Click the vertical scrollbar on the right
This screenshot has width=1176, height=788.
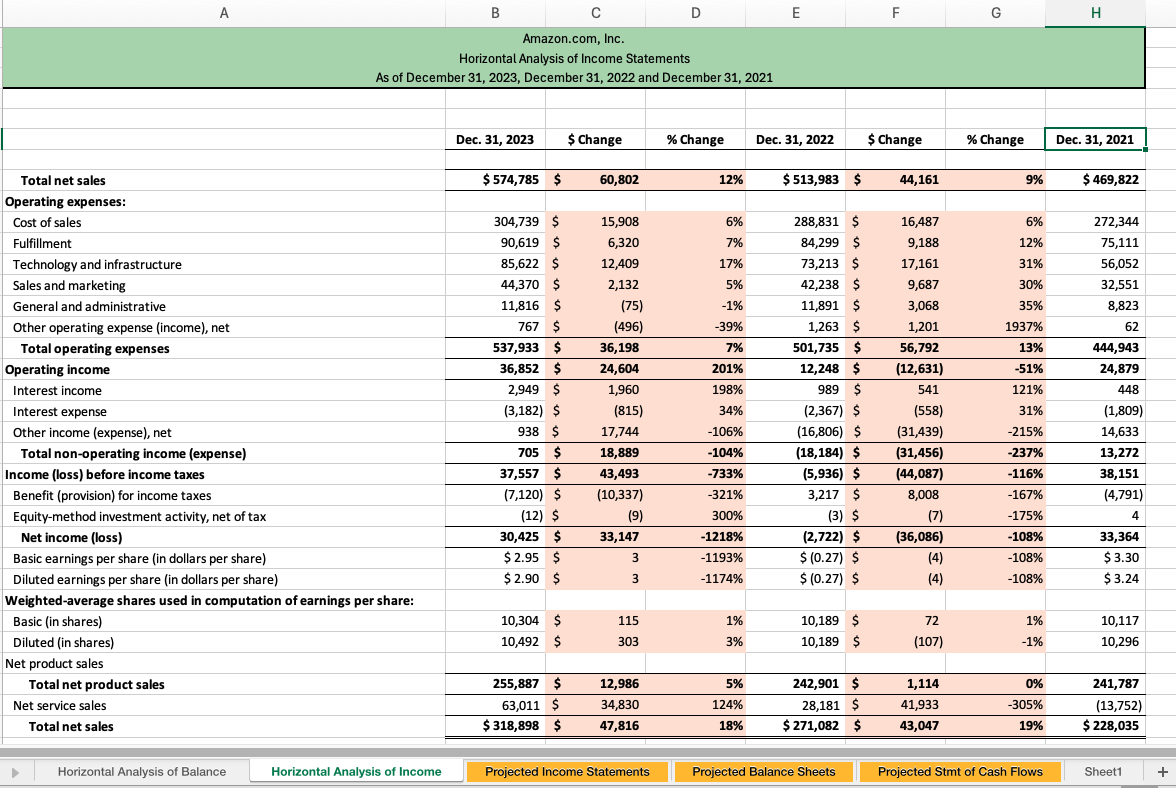tap(1171, 400)
